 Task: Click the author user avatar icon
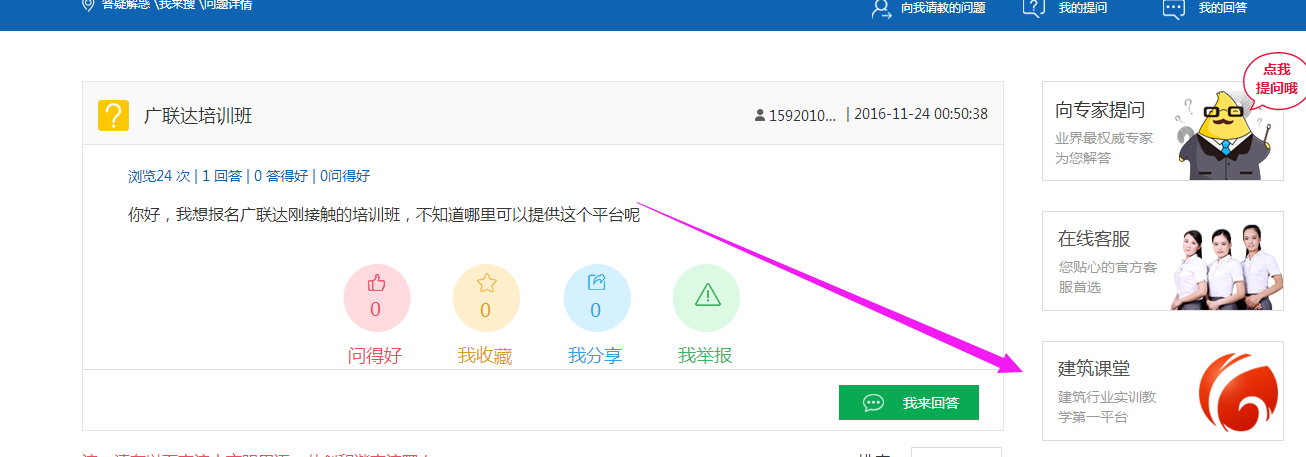tap(760, 115)
